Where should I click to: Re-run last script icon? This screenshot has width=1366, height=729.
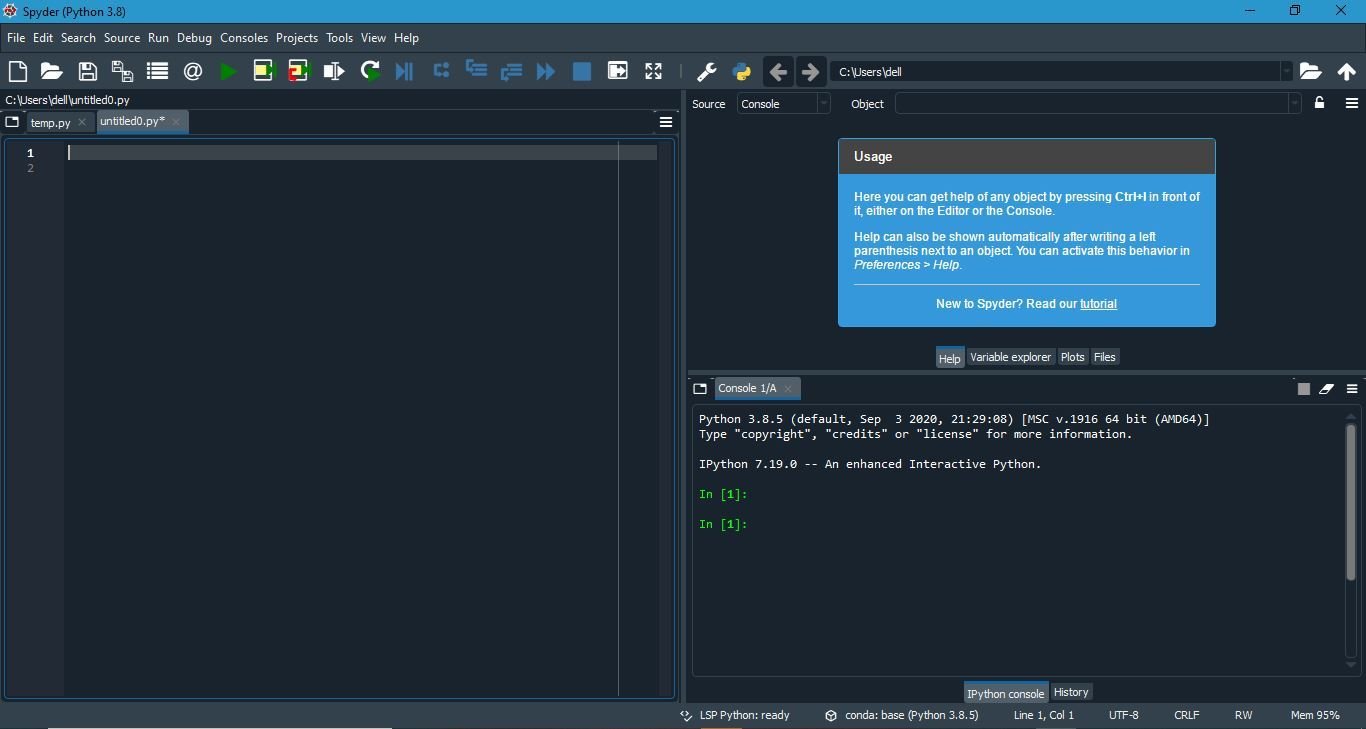[370, 71]
